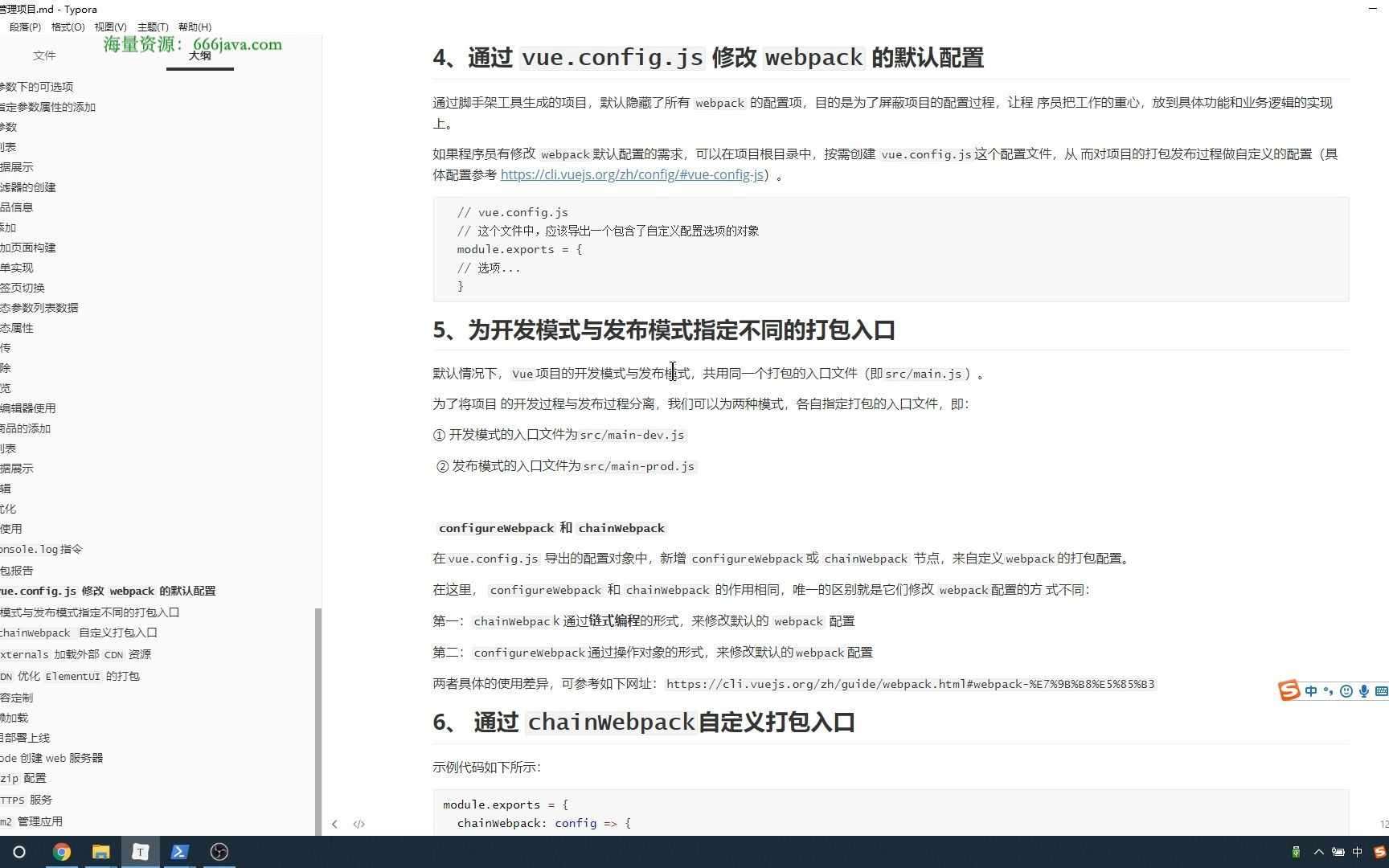The image size is (1389, 868).
Task: Activate Sogou voice input microphone
Action: click(x=1364, y=691)
